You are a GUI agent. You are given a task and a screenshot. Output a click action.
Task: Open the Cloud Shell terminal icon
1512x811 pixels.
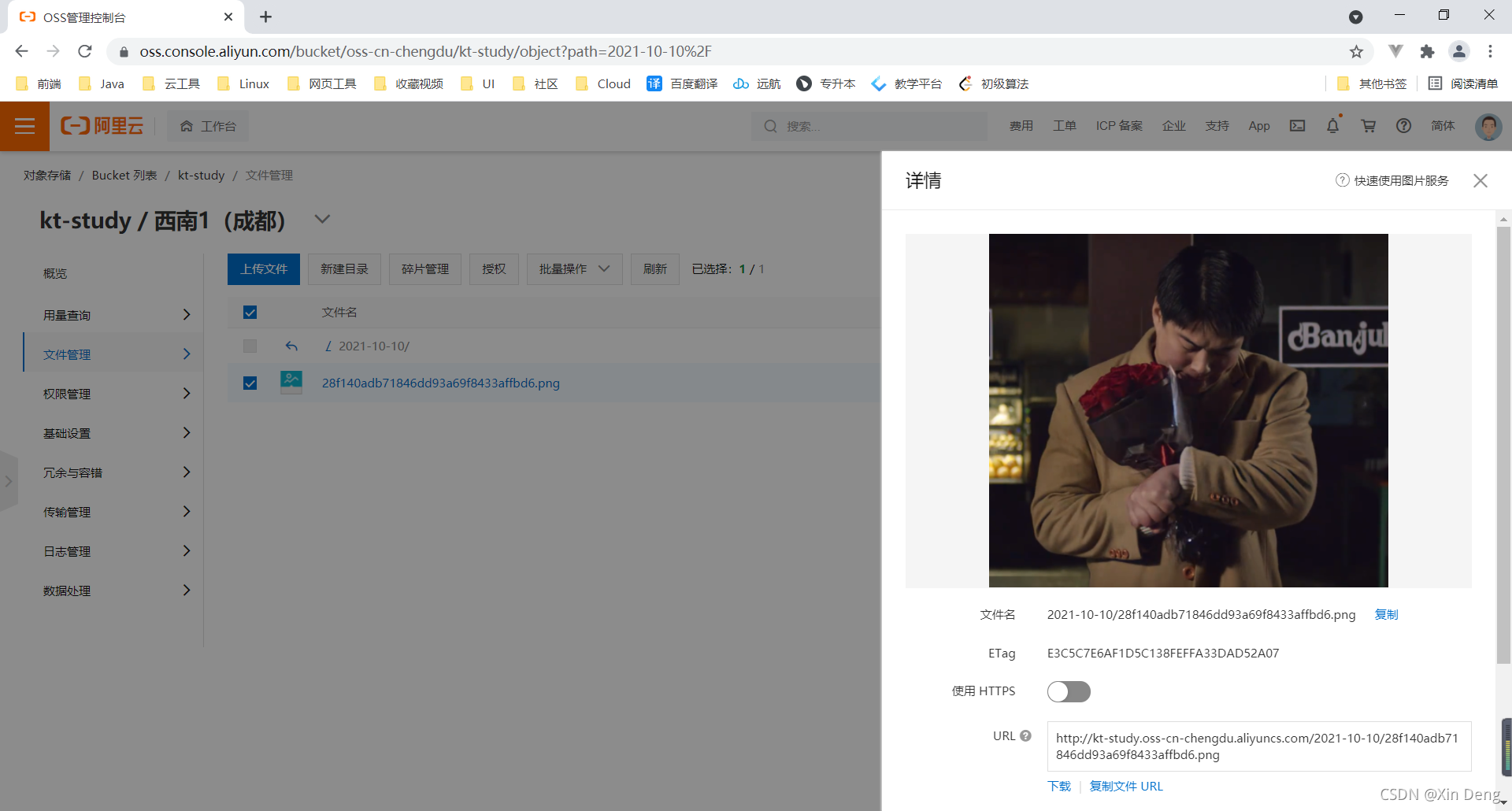[x=1297, y=126]
